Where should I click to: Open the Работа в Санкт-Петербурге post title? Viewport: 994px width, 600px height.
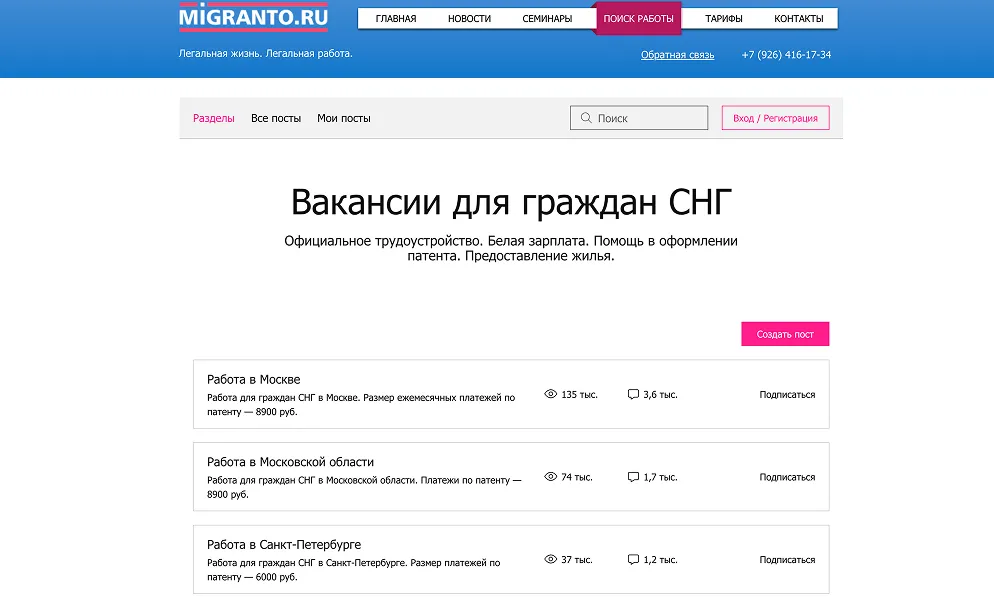284,545
